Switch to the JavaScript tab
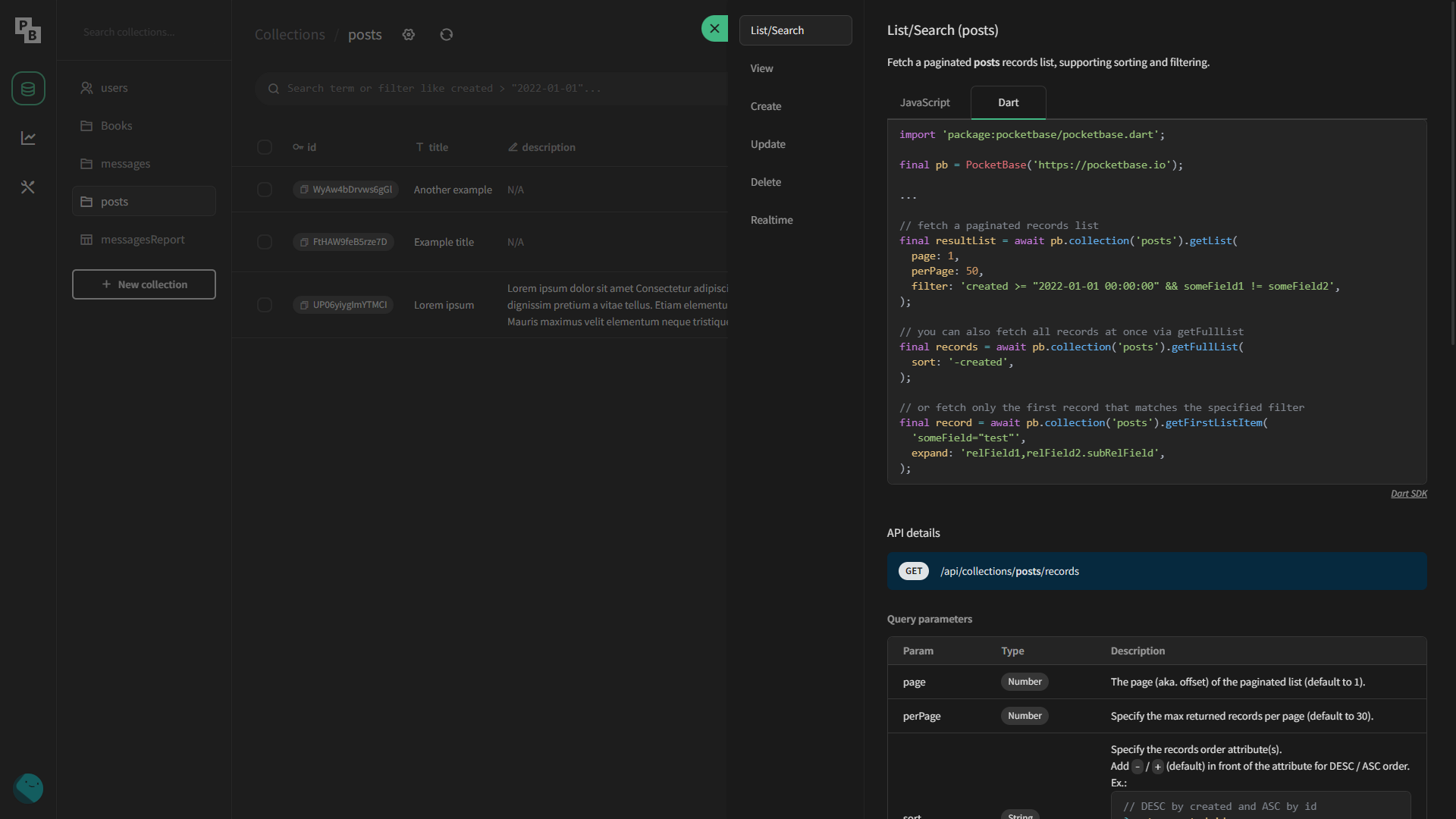 point(924,102)
